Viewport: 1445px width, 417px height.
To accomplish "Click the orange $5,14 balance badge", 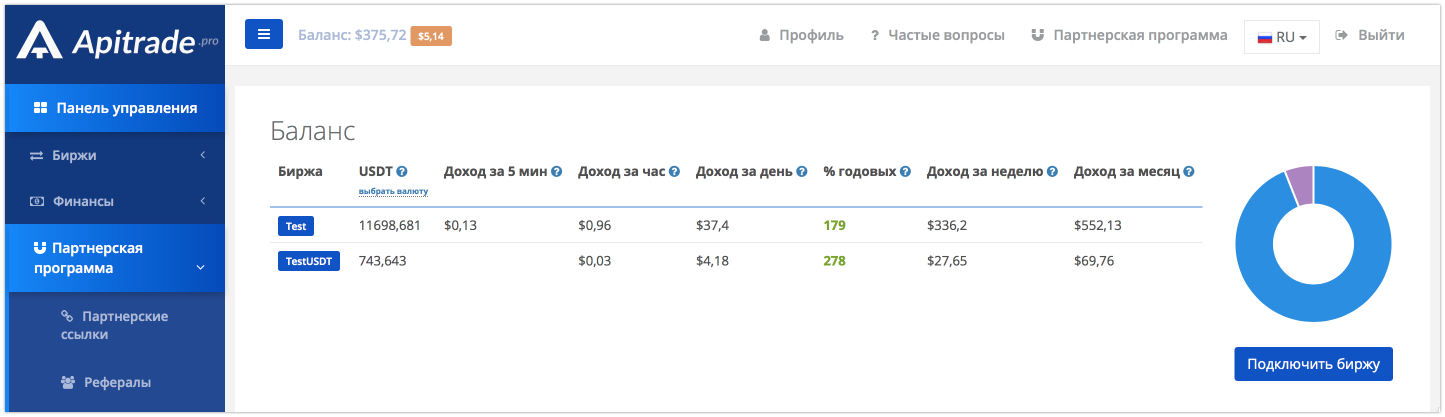I will 433,36.
